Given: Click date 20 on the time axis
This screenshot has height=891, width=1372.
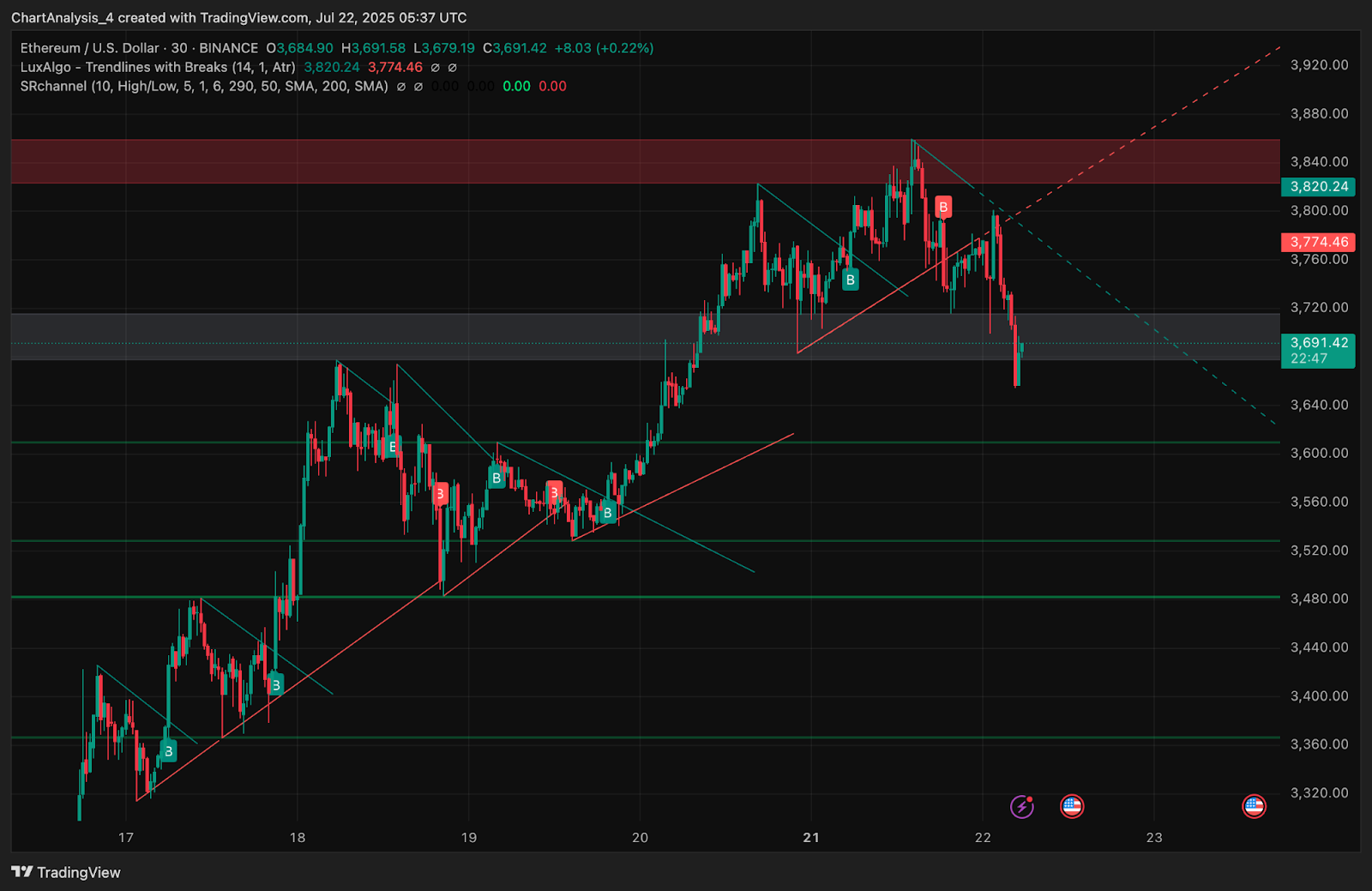Looking at the screenshot, I should pos(641,838).
